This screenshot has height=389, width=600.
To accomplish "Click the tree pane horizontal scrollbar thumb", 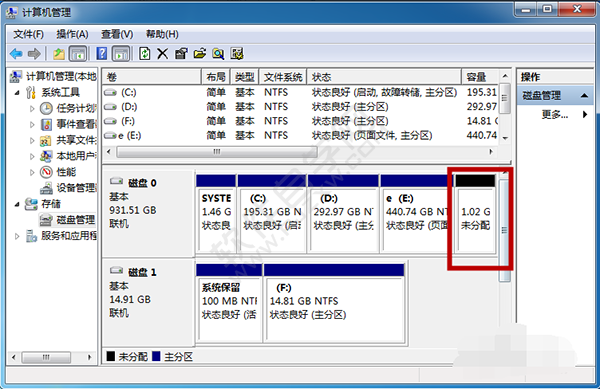I will (x=46, y=357).
